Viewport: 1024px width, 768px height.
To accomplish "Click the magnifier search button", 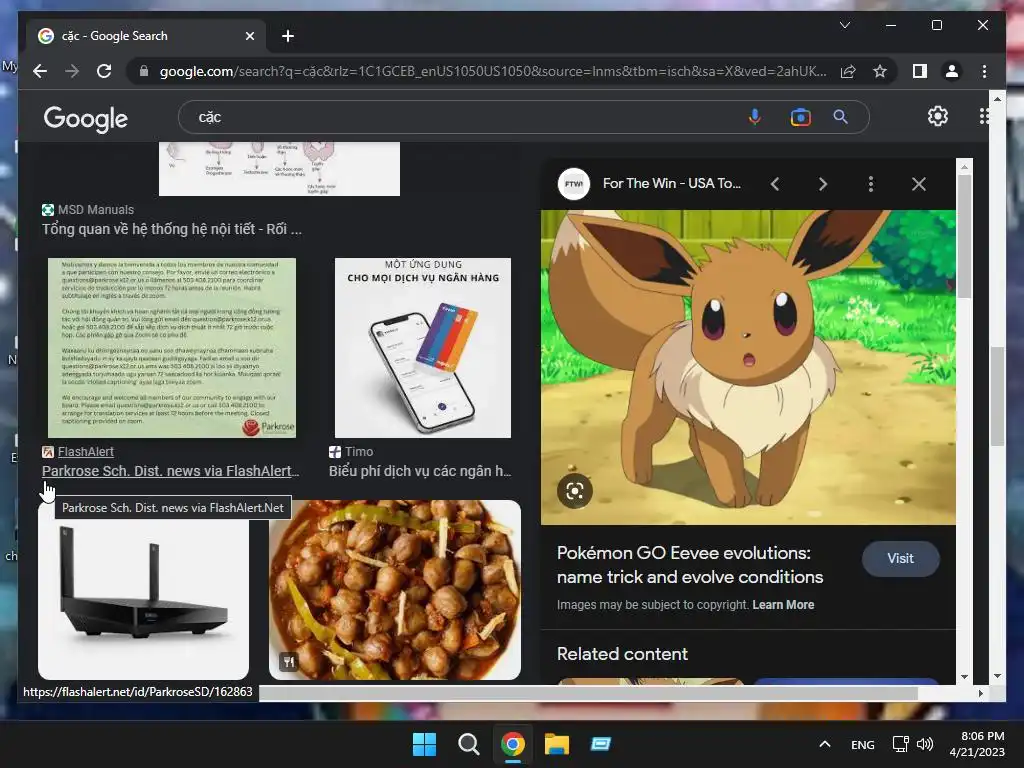I will pyautogui.click(x=840, y=117).
